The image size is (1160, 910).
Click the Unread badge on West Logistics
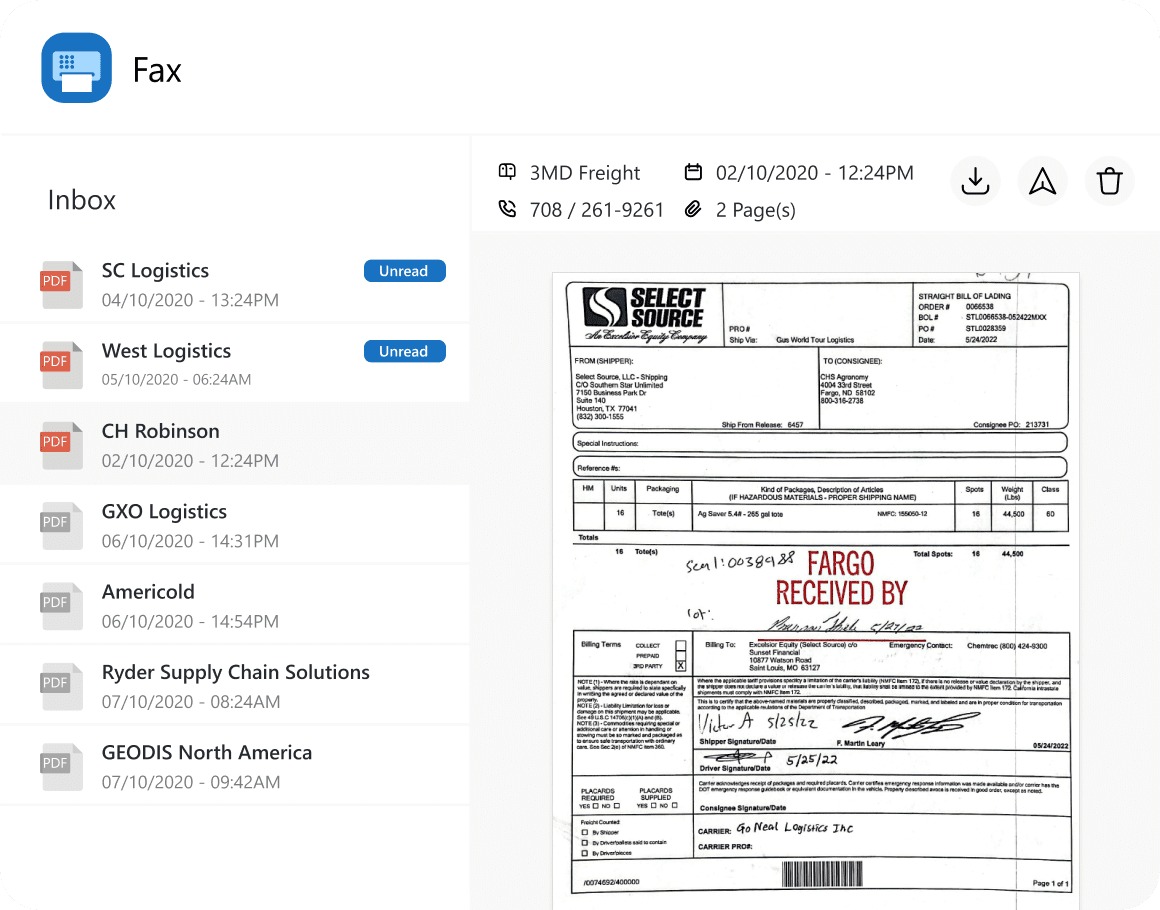point(404,351)
